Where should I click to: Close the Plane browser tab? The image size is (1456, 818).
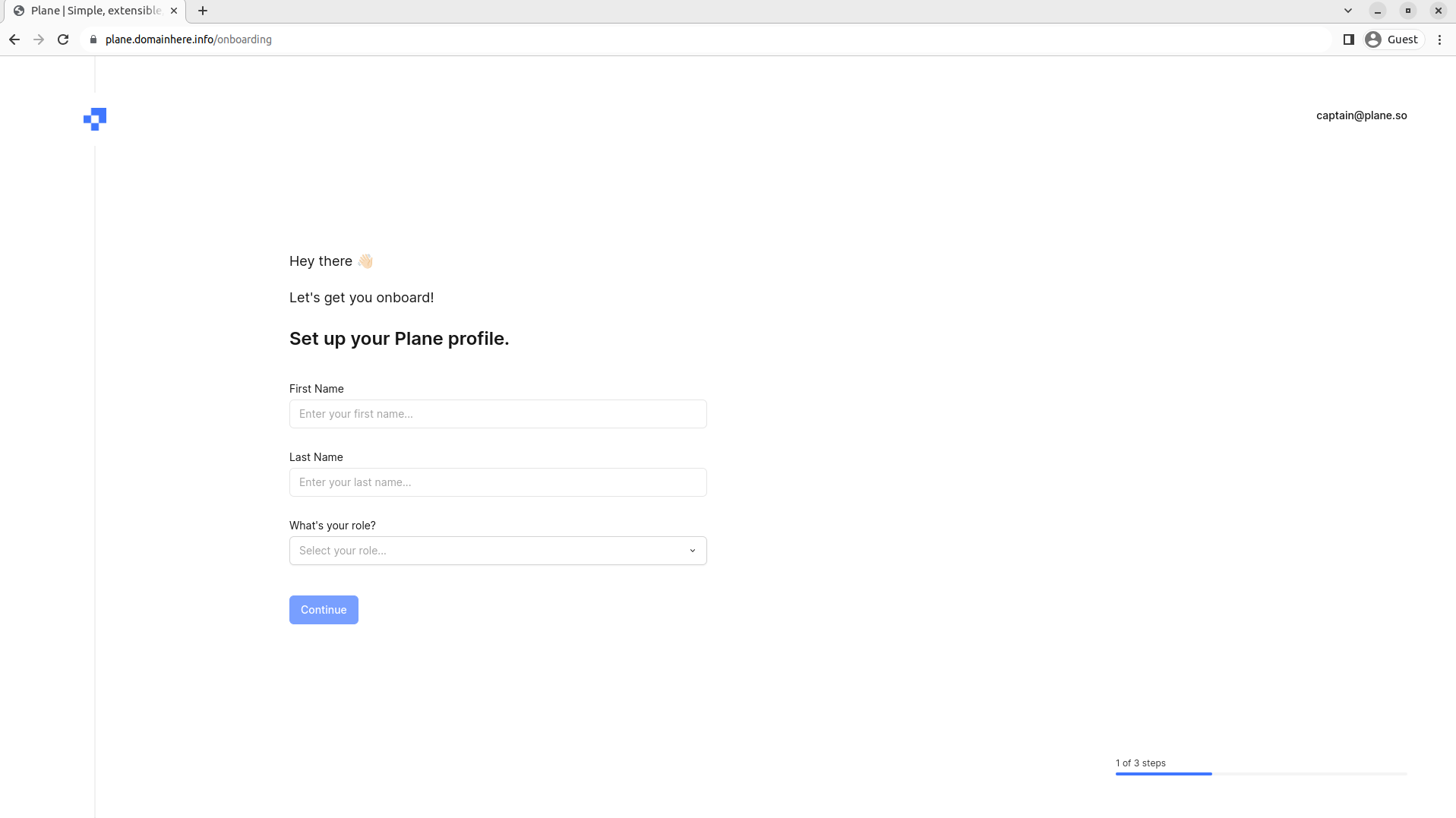(174, 11)
